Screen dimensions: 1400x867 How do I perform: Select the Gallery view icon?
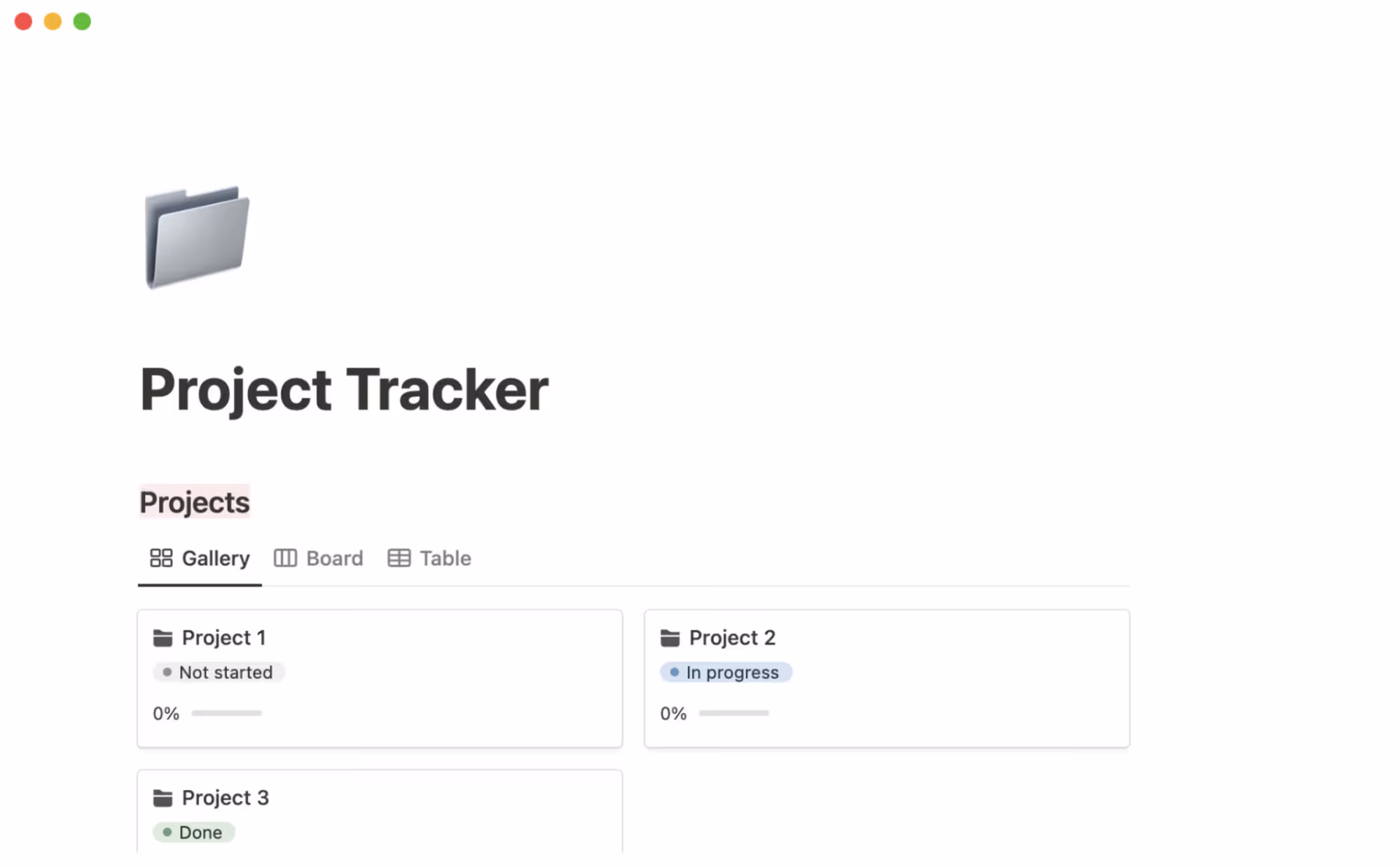[x=161, y=557]
